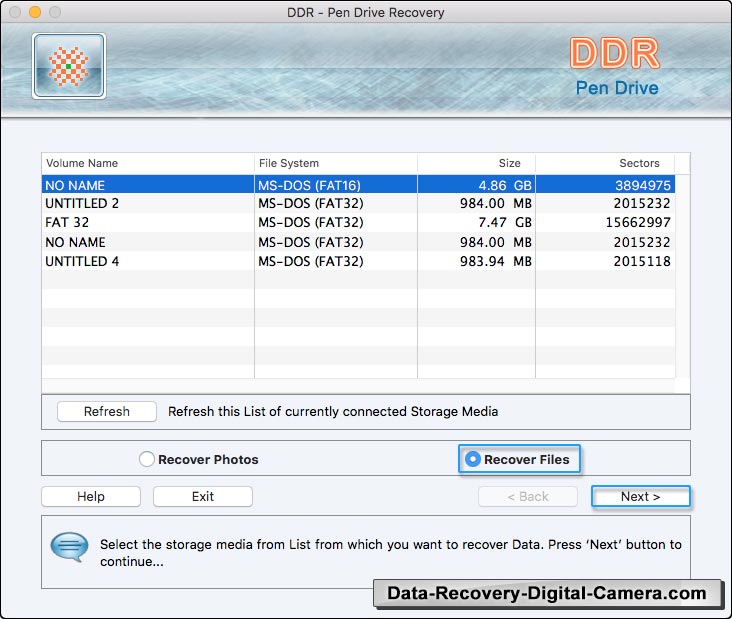
Task: Sort by Sectors column header
Action: click(x=605, y=163)
